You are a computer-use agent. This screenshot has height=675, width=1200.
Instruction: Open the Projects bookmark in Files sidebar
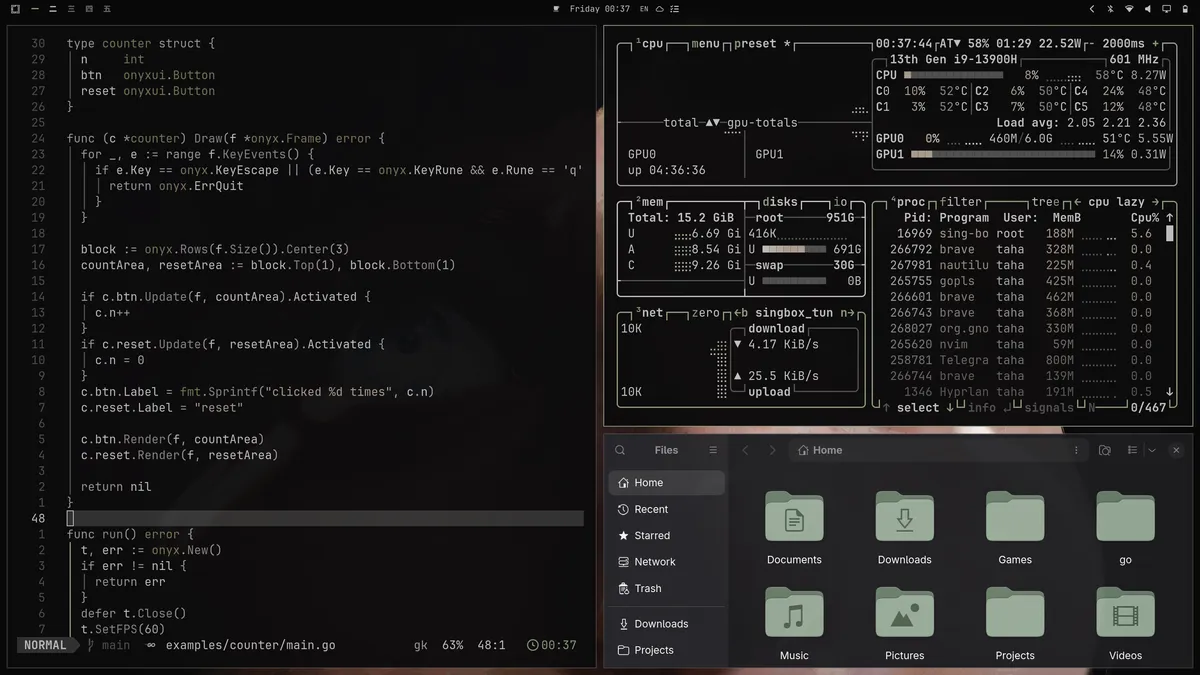point(666,650)
